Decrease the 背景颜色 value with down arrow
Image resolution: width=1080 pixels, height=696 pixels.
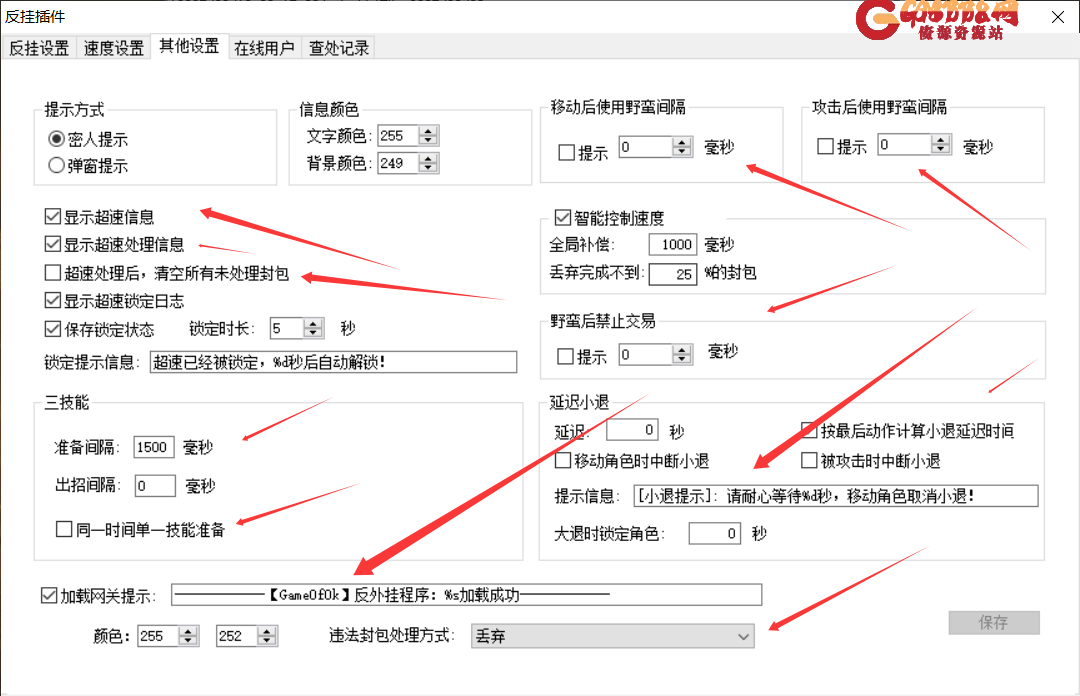429,168
